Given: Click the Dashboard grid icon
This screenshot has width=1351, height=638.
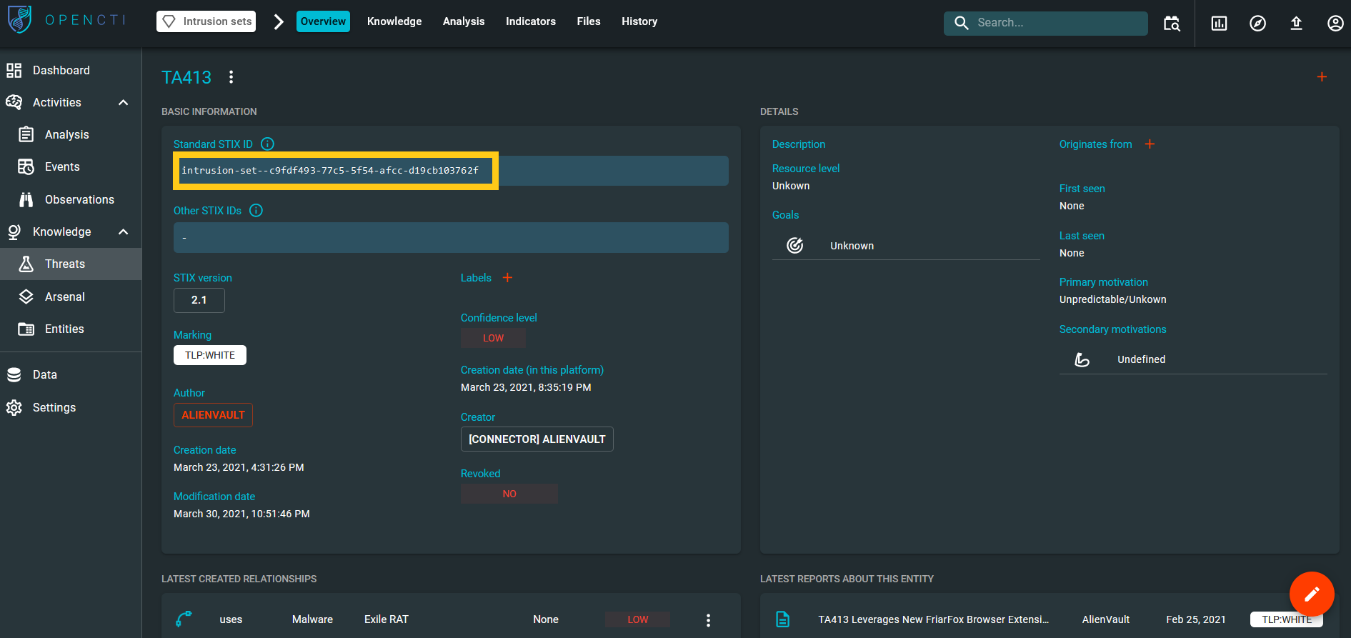Looking at the screenshot, I should click(14, 70).
